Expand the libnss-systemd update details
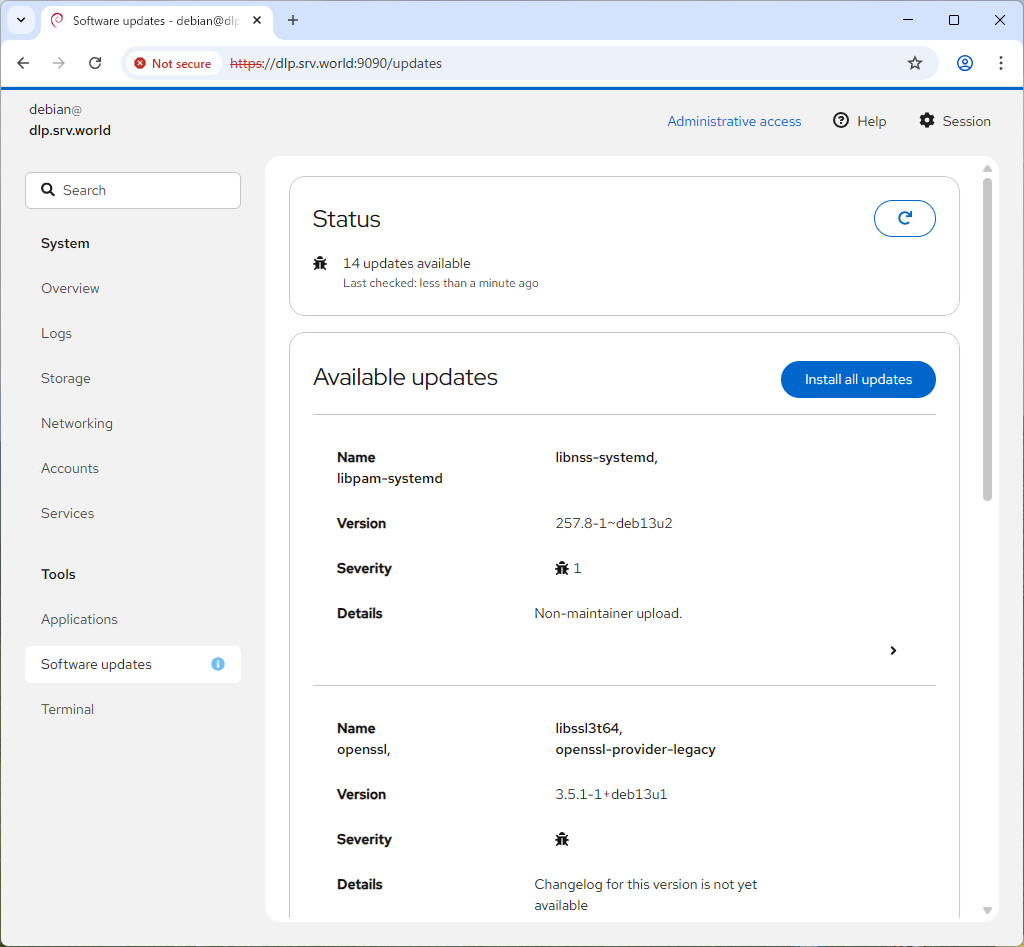The width and height of the screenshot is (1024, 947). (893, 650)
